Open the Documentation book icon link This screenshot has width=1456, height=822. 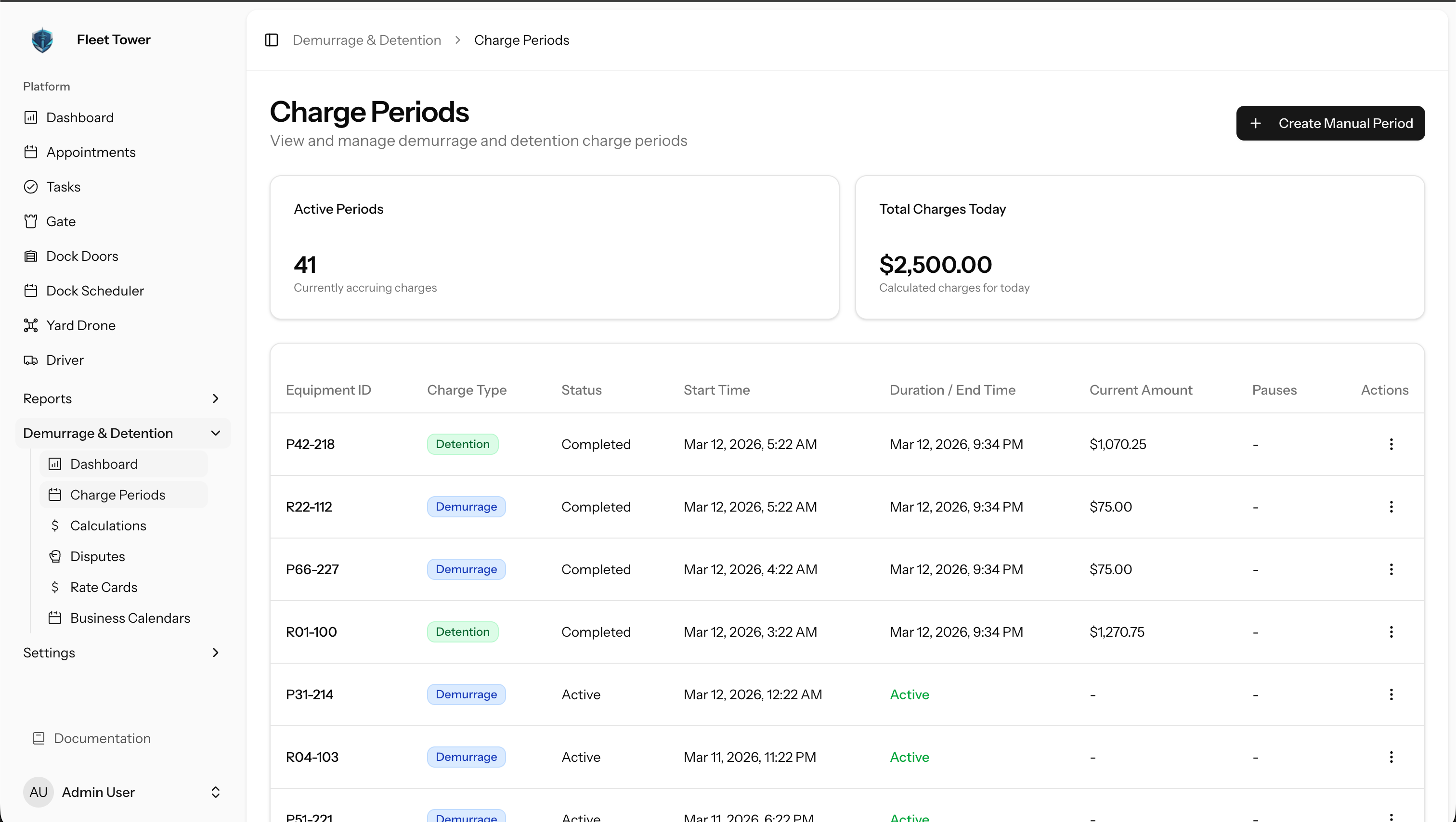(39, 738)
